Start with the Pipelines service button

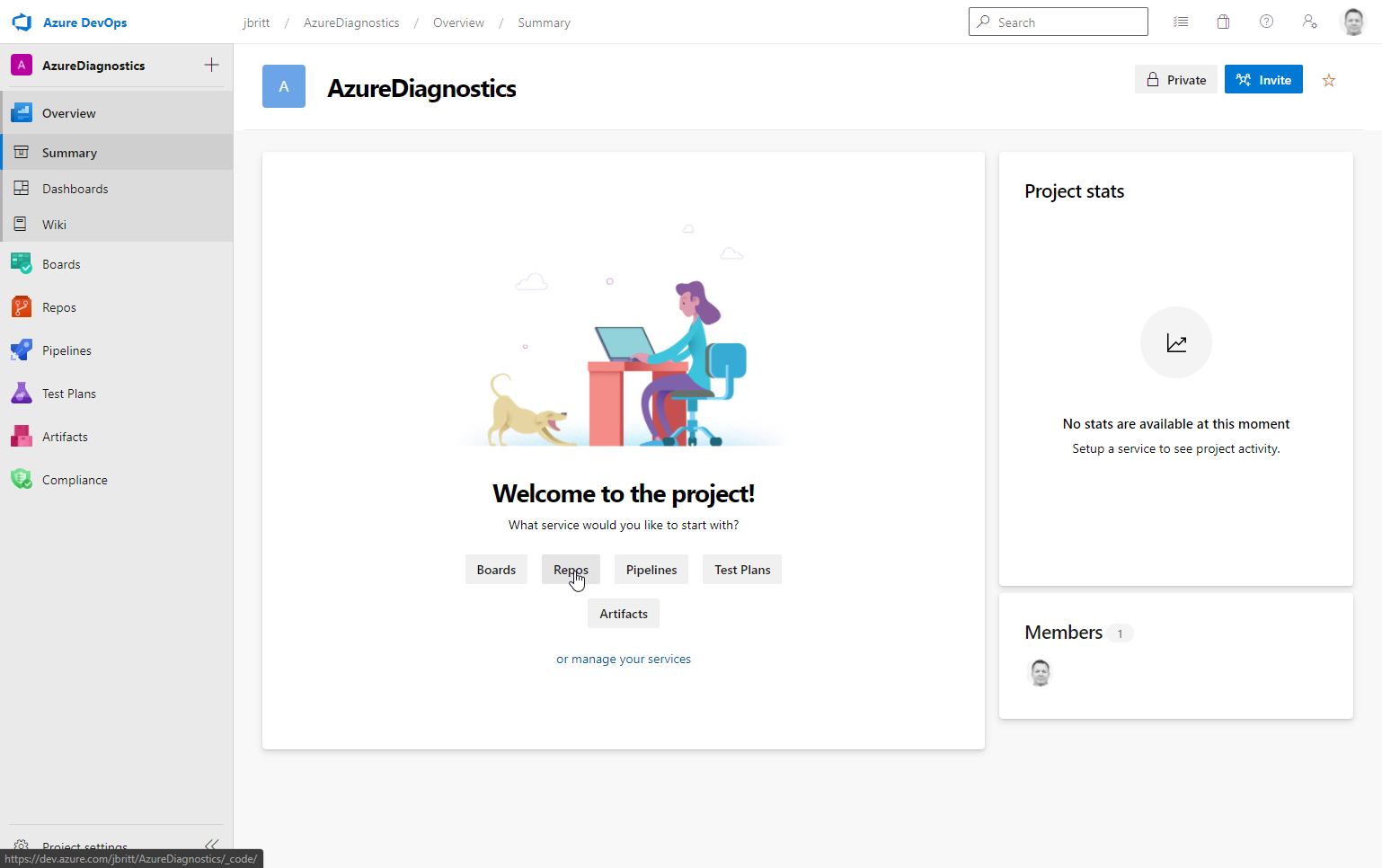coord(651,570)
